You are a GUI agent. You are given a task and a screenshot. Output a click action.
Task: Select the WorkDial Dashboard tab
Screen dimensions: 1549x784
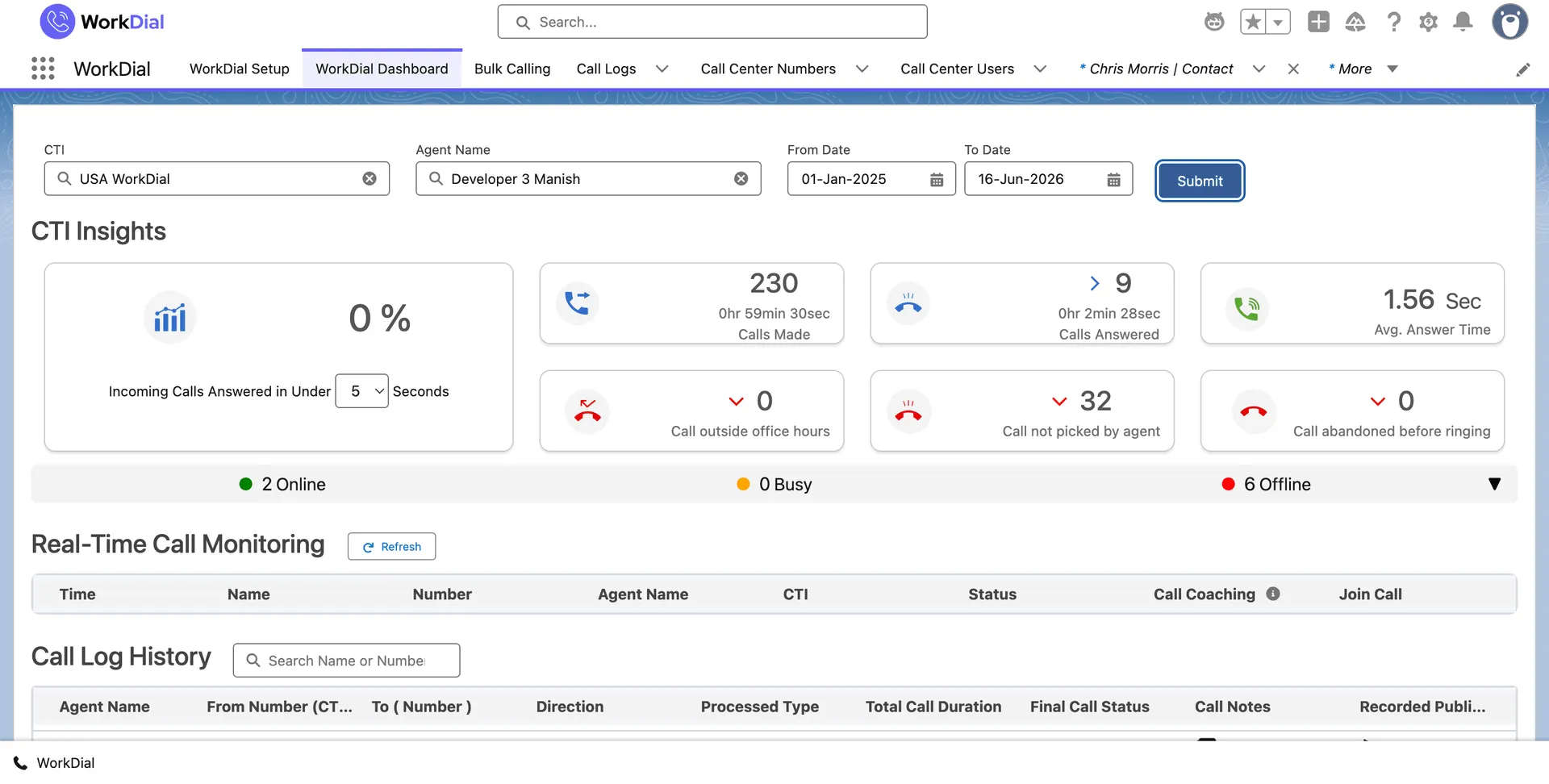click(x=382, y=69)
